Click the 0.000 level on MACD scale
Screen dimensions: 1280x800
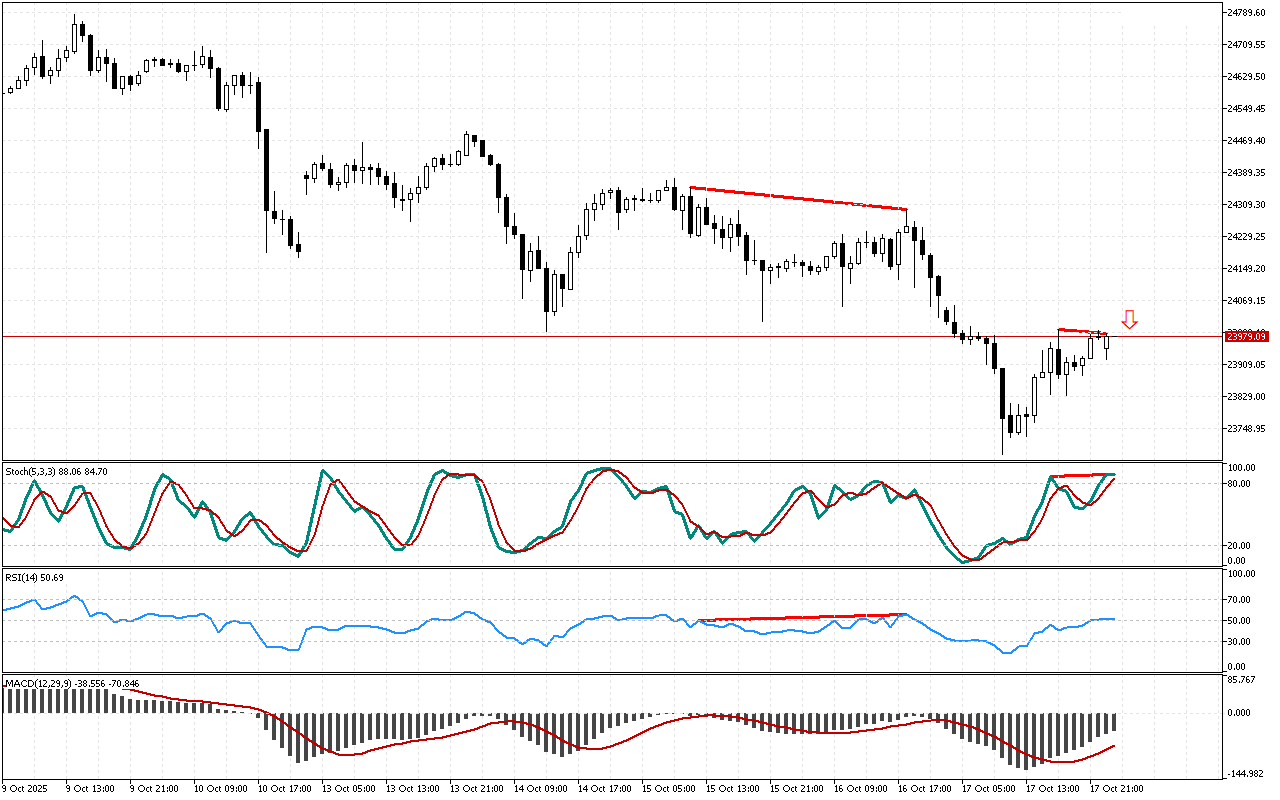[1242, 713]
